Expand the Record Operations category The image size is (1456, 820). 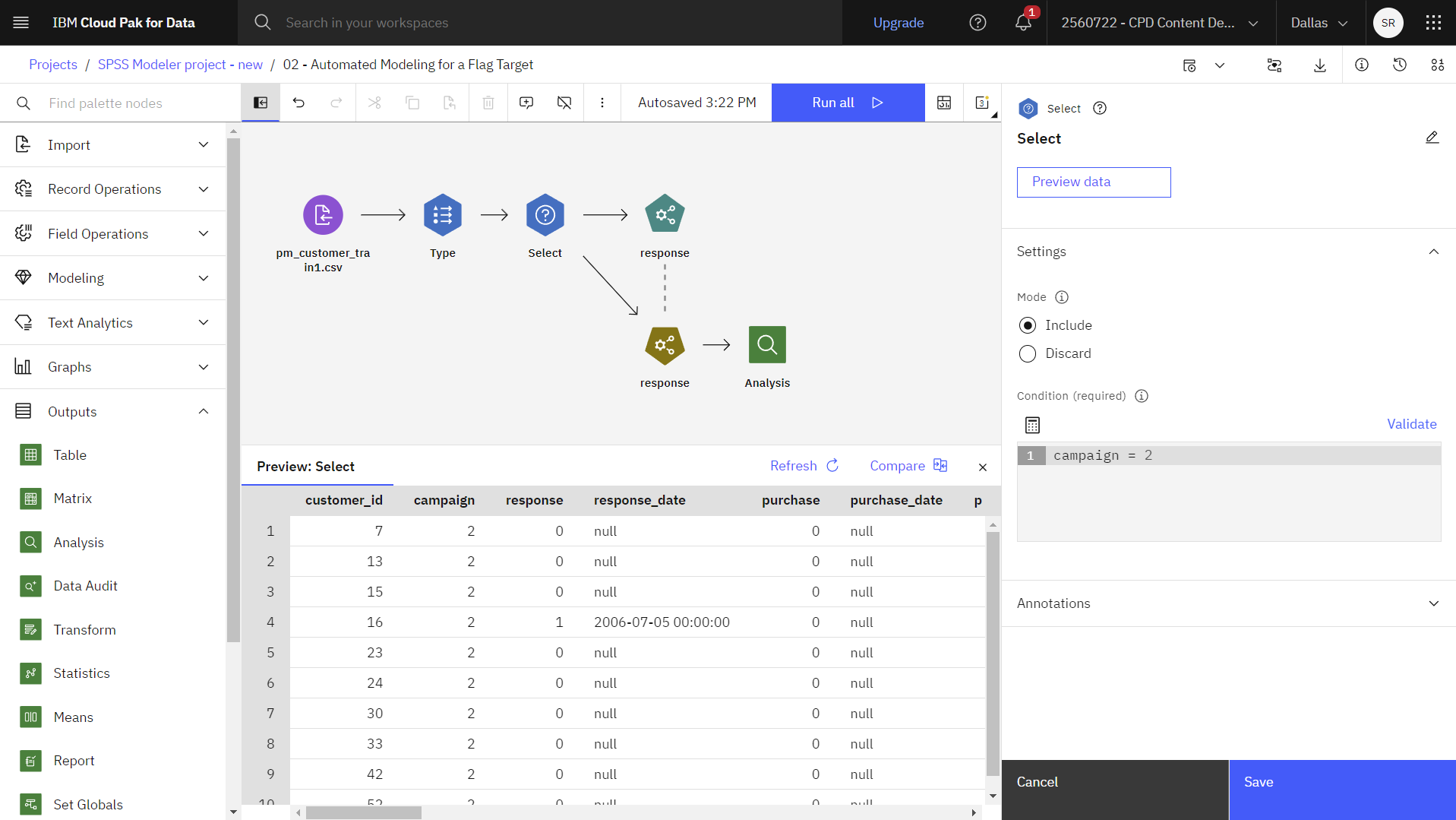click(113, 189)
